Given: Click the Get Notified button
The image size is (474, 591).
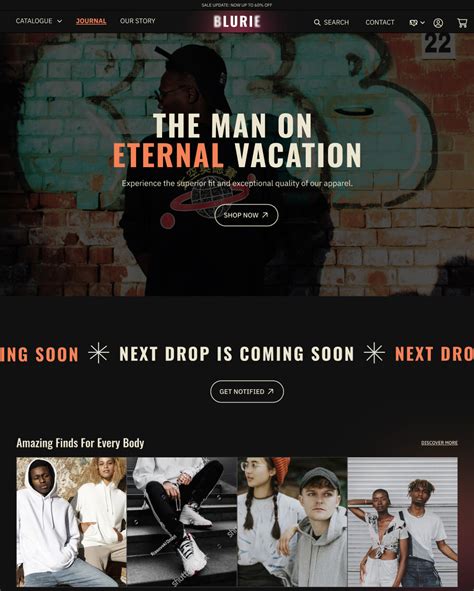Looking at the screenshot, I should 247,392.
